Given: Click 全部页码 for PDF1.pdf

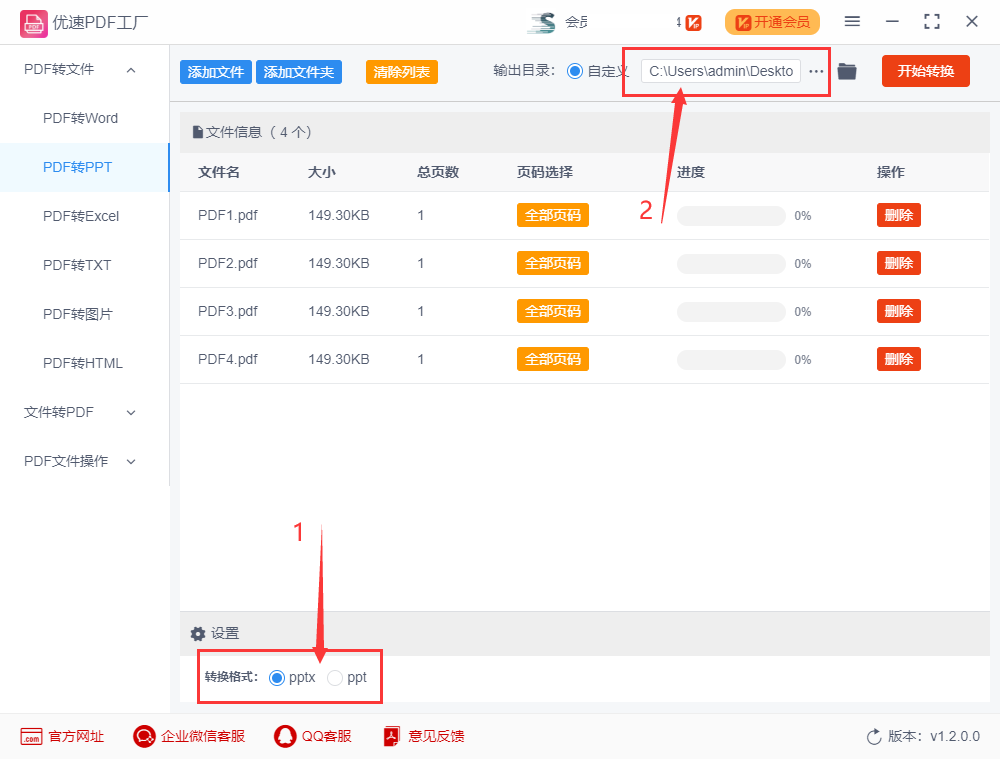Looking at the screenshot, I should point(552,216).
